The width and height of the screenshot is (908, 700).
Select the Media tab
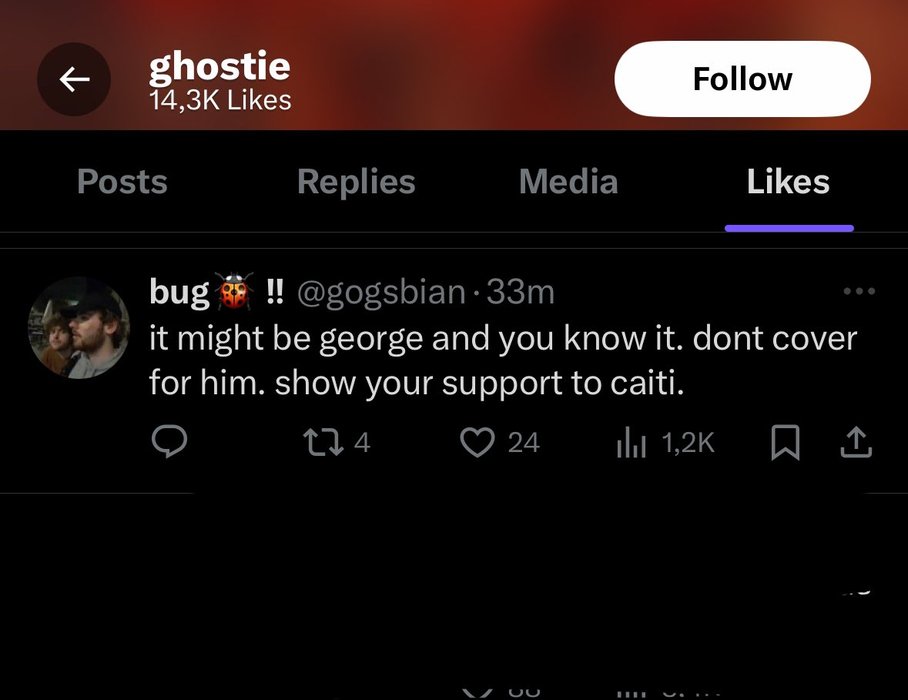[568, 182]
